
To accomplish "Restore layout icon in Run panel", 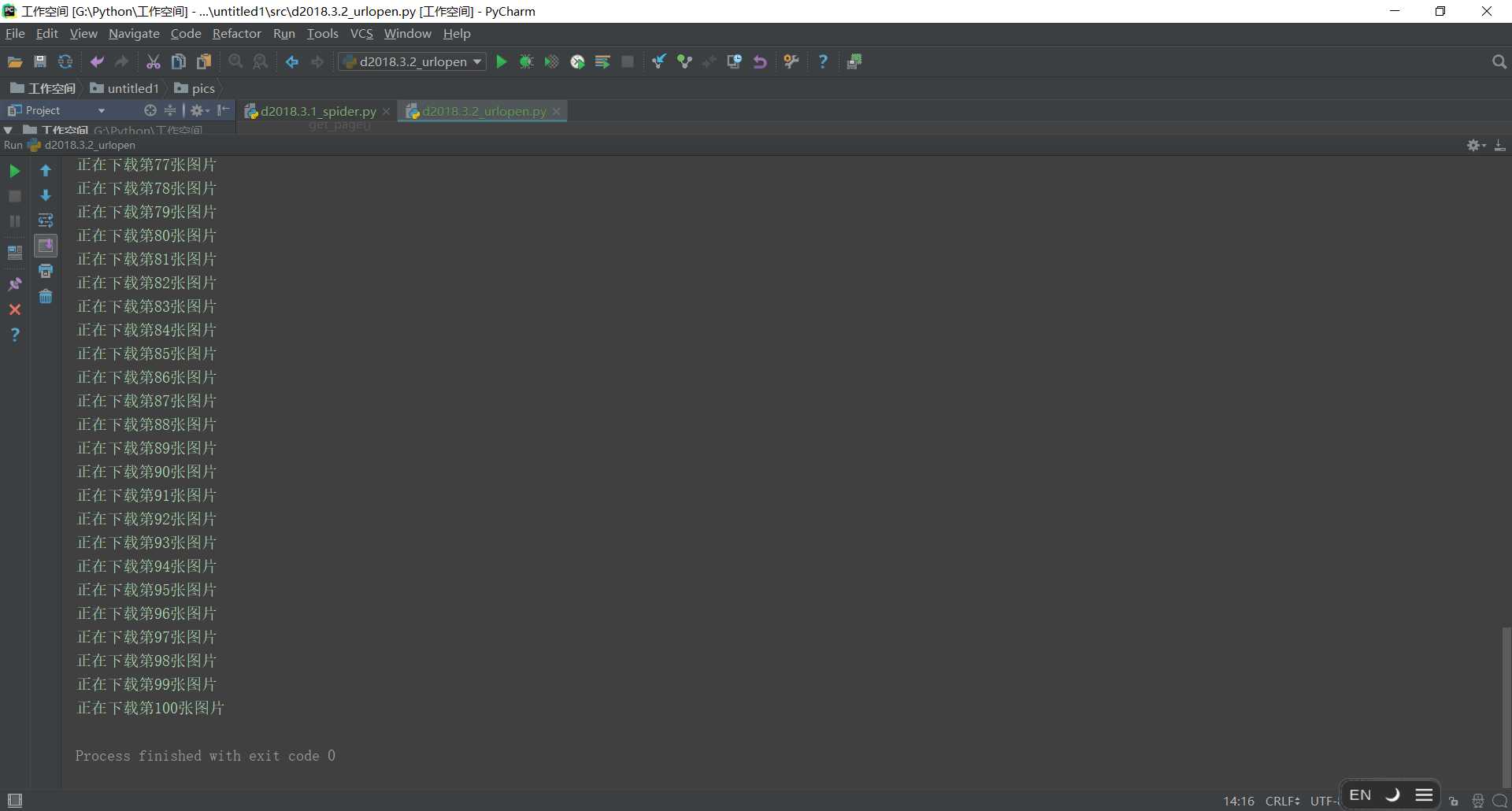I will pos(15,252).
